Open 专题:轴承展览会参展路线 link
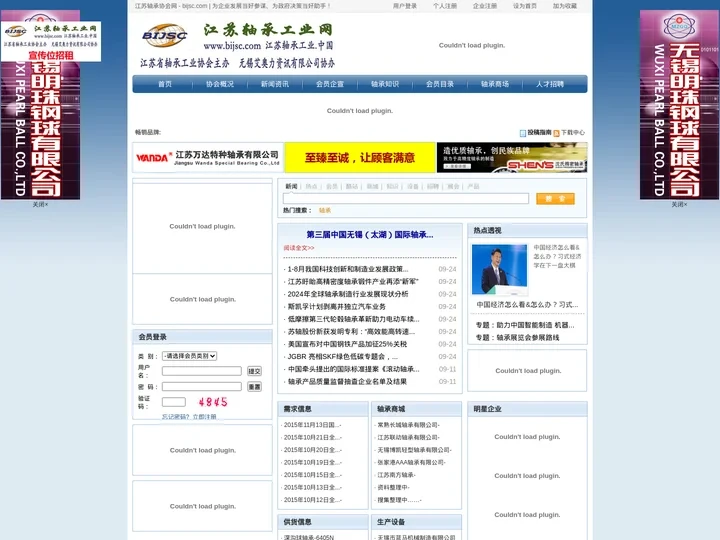Viewport: 720px width, 540px height. (518, 338)
